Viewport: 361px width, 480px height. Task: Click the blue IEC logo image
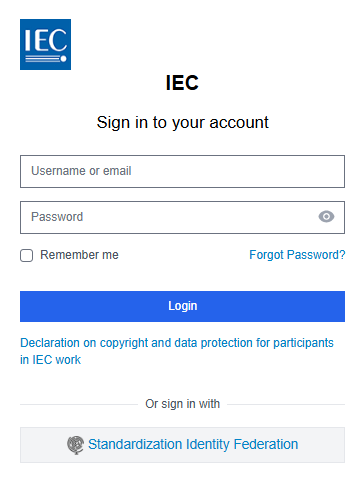click(45, 44)
